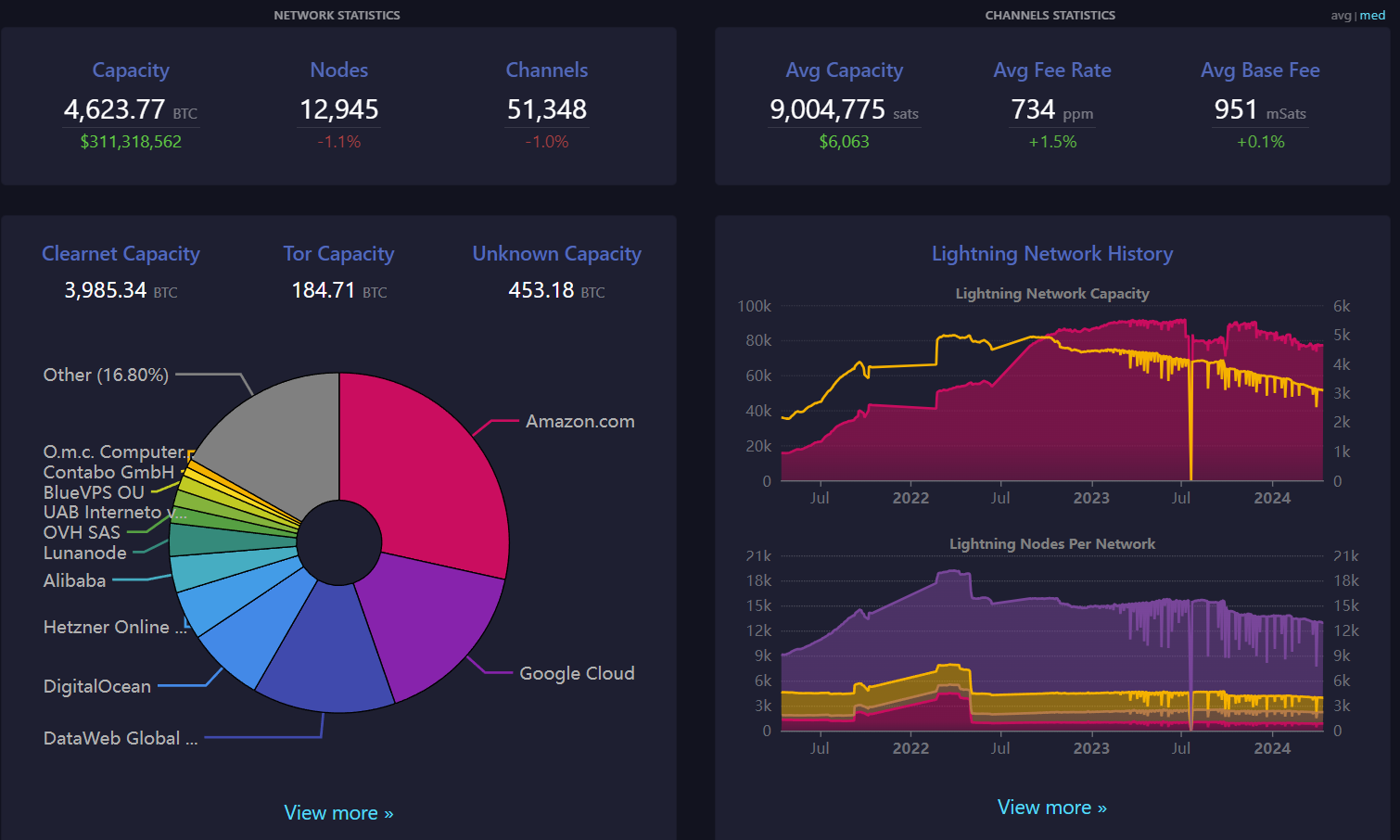Click the NETWORK STATISTICS header

tap(337, 16)
